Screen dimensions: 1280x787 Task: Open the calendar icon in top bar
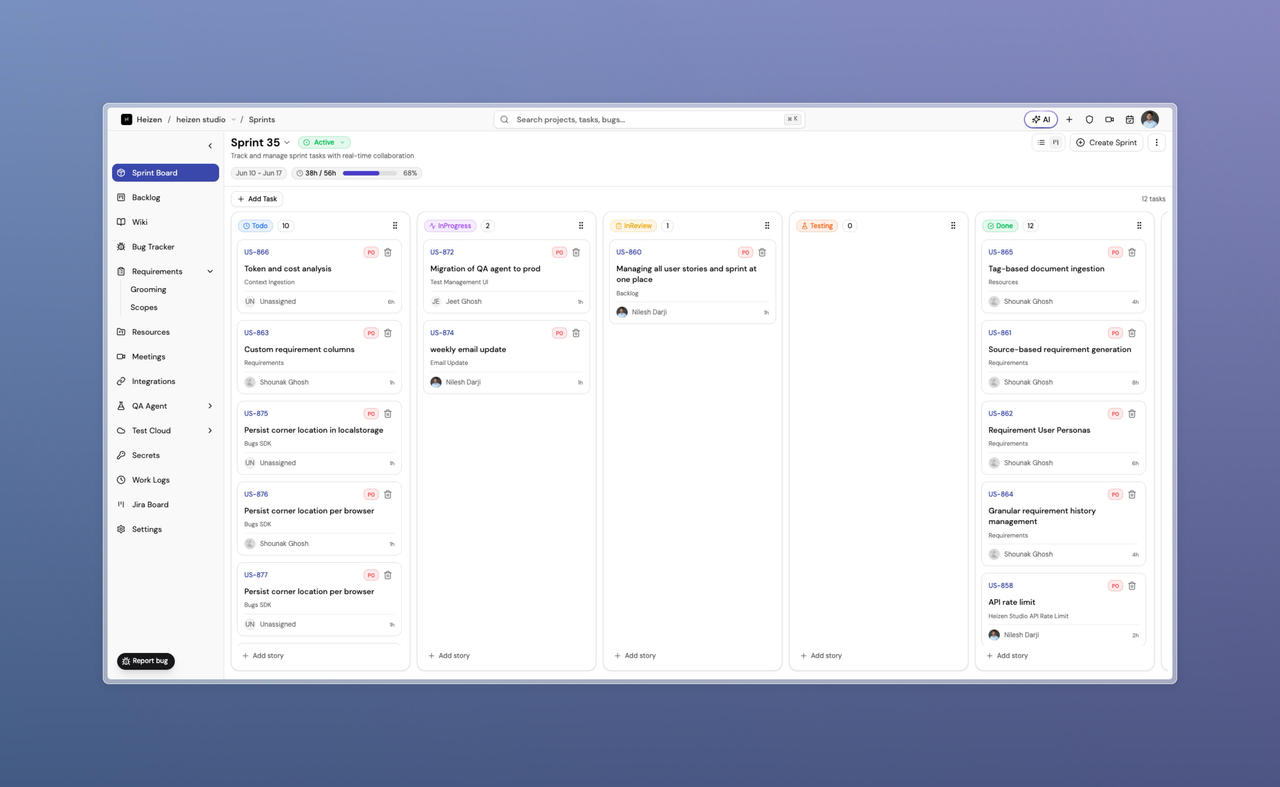pyautogui.click(x=1129, y=119)
